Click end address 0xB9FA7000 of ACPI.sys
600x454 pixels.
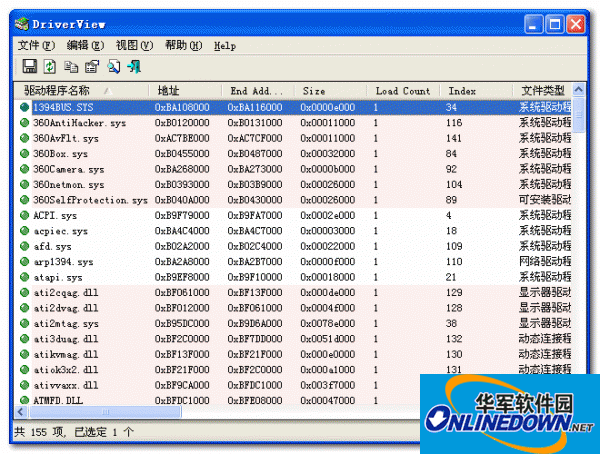coord(254,215)
